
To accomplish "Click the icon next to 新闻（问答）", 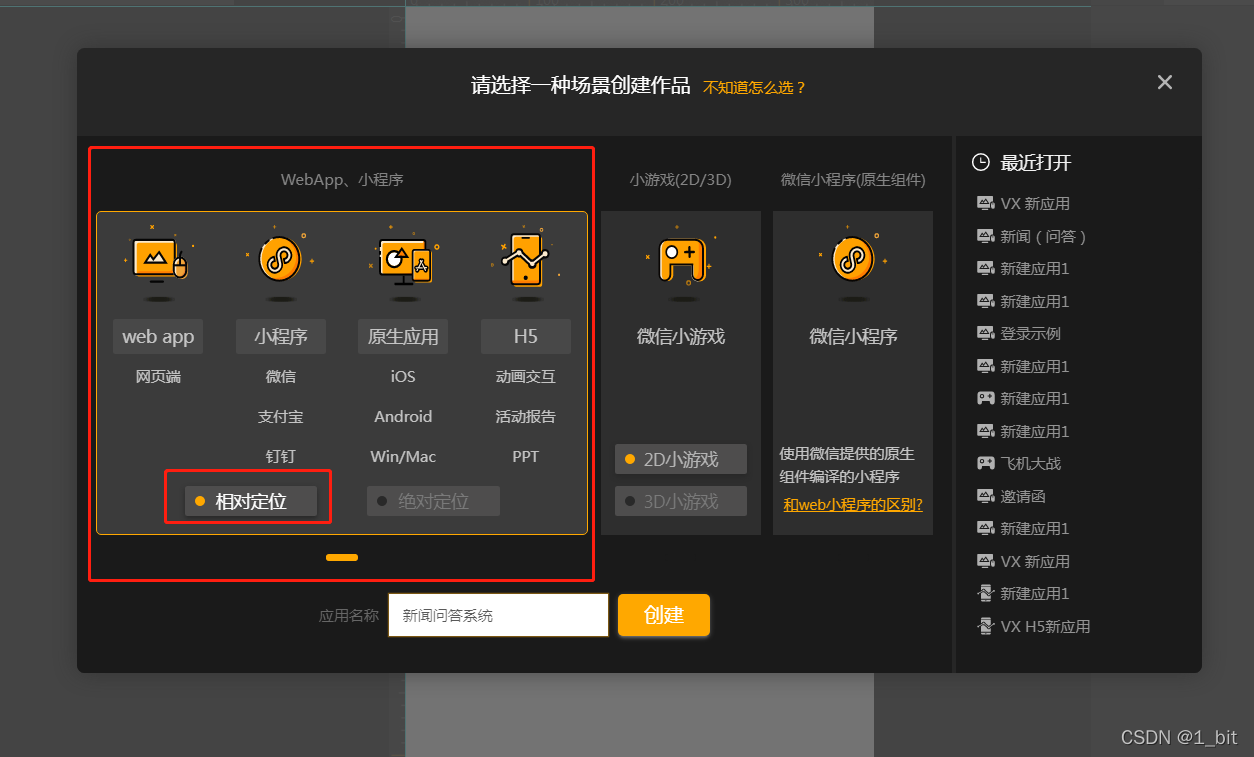I will tap(985, 236).
